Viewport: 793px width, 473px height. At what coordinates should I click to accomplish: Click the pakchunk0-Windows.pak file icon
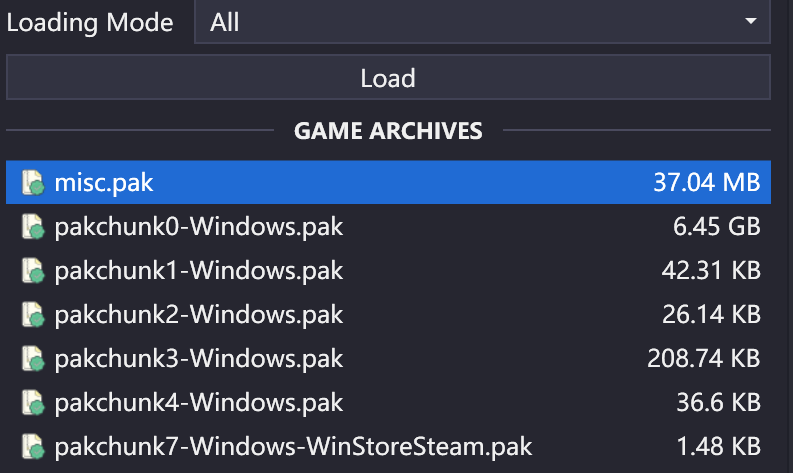pos(33,227)
